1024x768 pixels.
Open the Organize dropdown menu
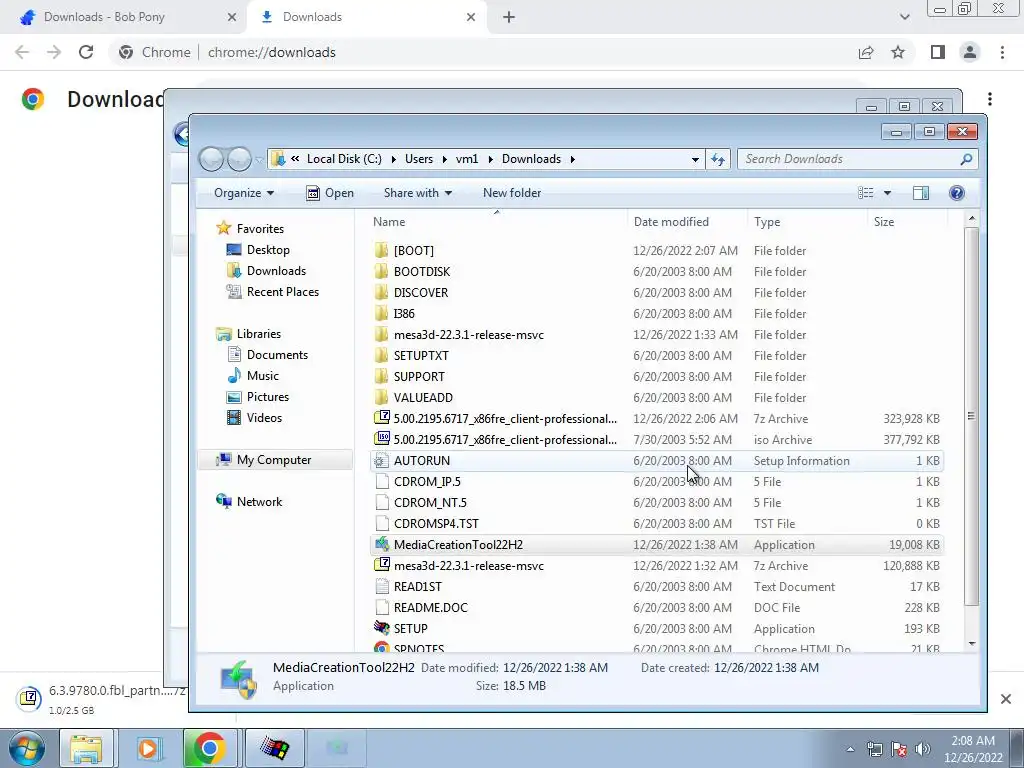click(244, 193)
